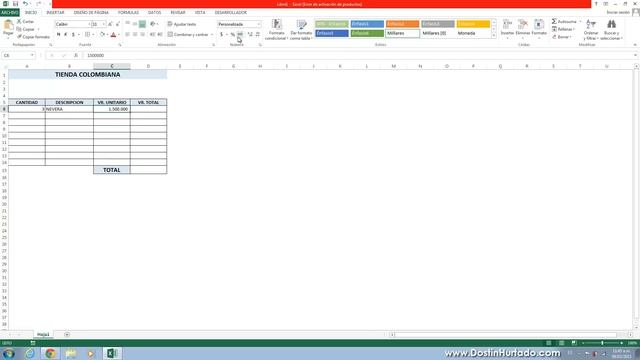
Task: Open Buscar y seleccionar menu
Action: (x=611, y=29)
